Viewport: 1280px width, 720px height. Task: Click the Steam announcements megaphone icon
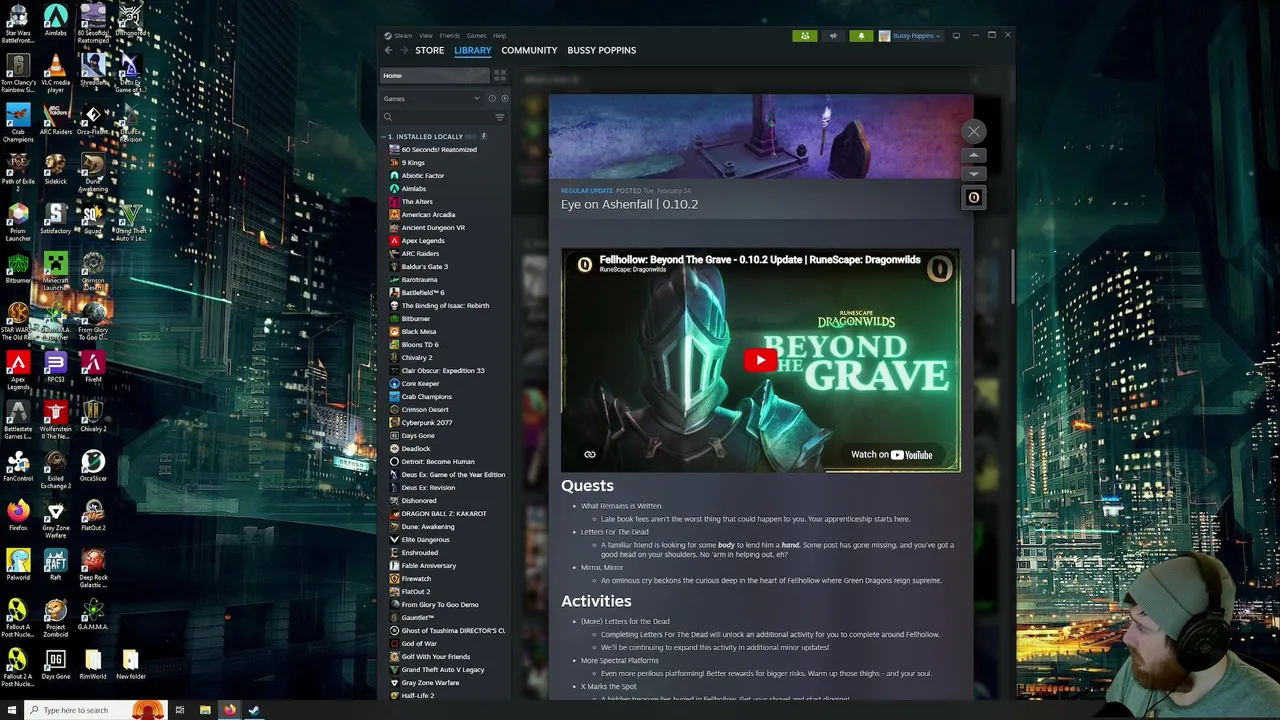(833, 36)
